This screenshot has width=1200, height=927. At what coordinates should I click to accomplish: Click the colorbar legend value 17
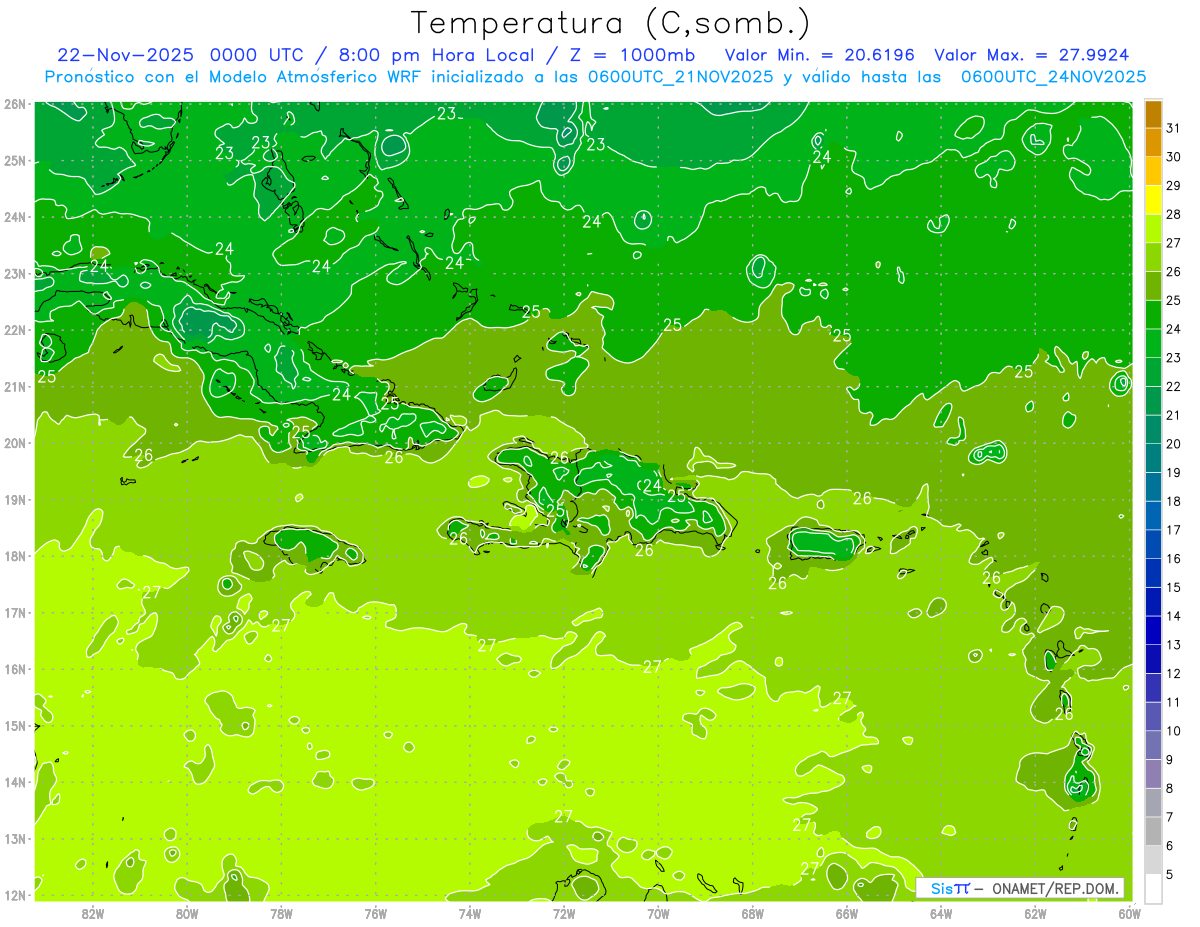[x=1173, y=530]
